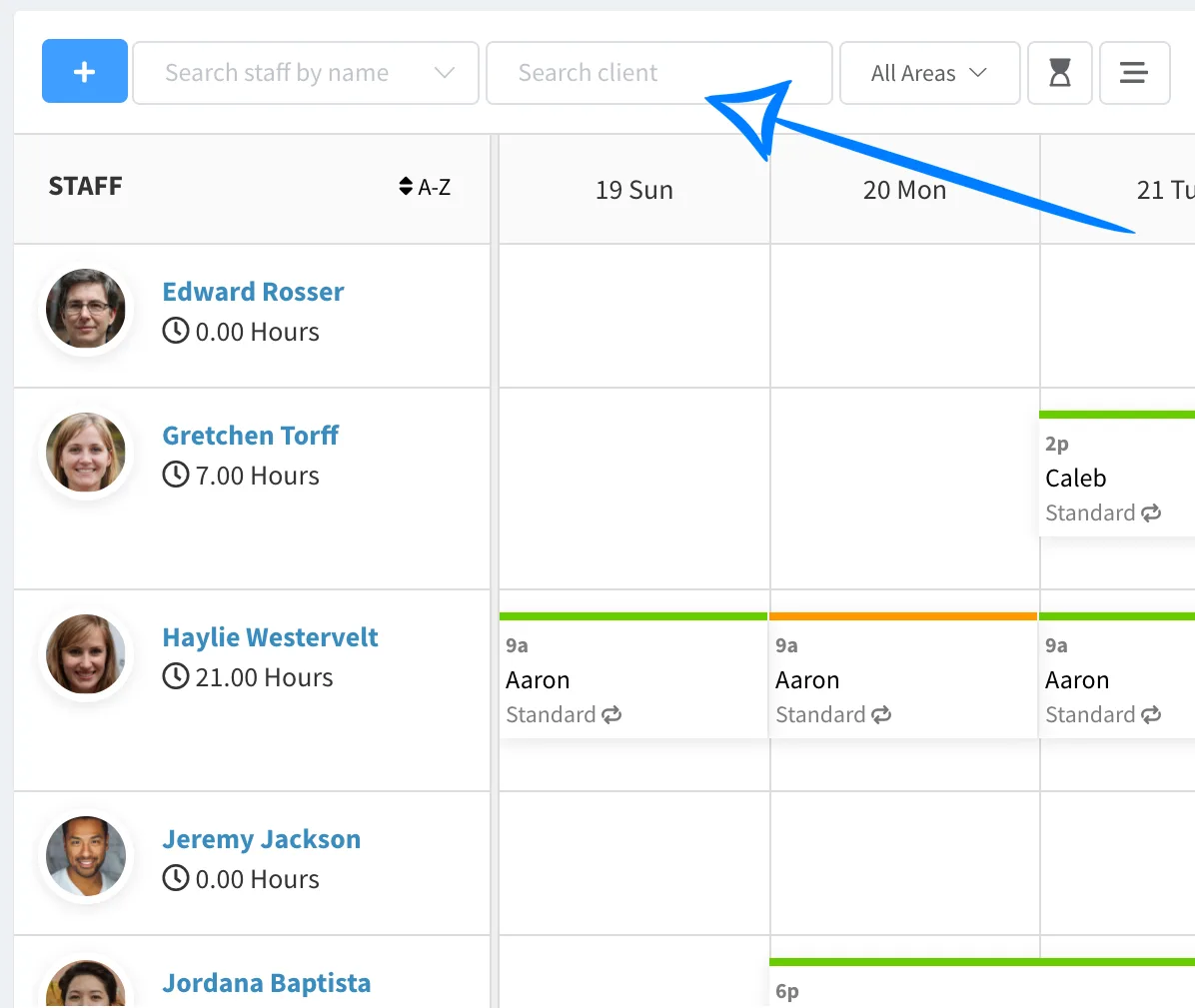Click Edward Rosser's avatar photo

pos(85,309)
